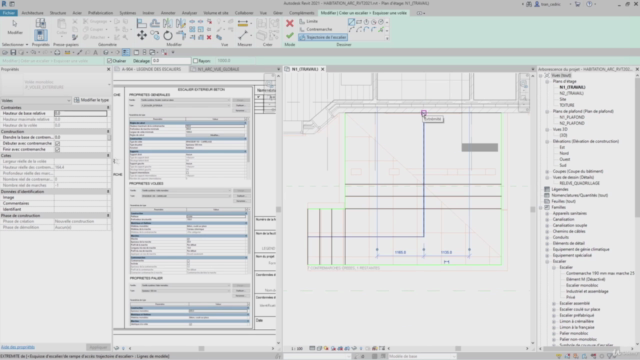Click the N1 view horizontal scrollbar
Viewport: 640px width, 360px height.
click(x=458, y=349)
